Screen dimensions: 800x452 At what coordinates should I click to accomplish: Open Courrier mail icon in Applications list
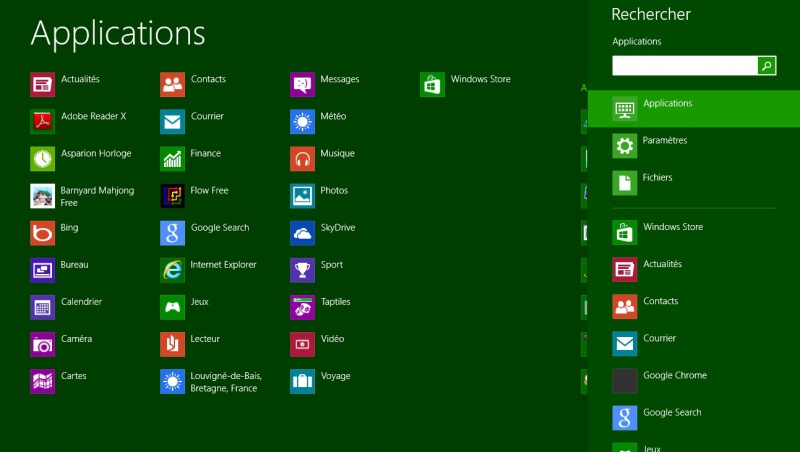click(x=172, y=121)
